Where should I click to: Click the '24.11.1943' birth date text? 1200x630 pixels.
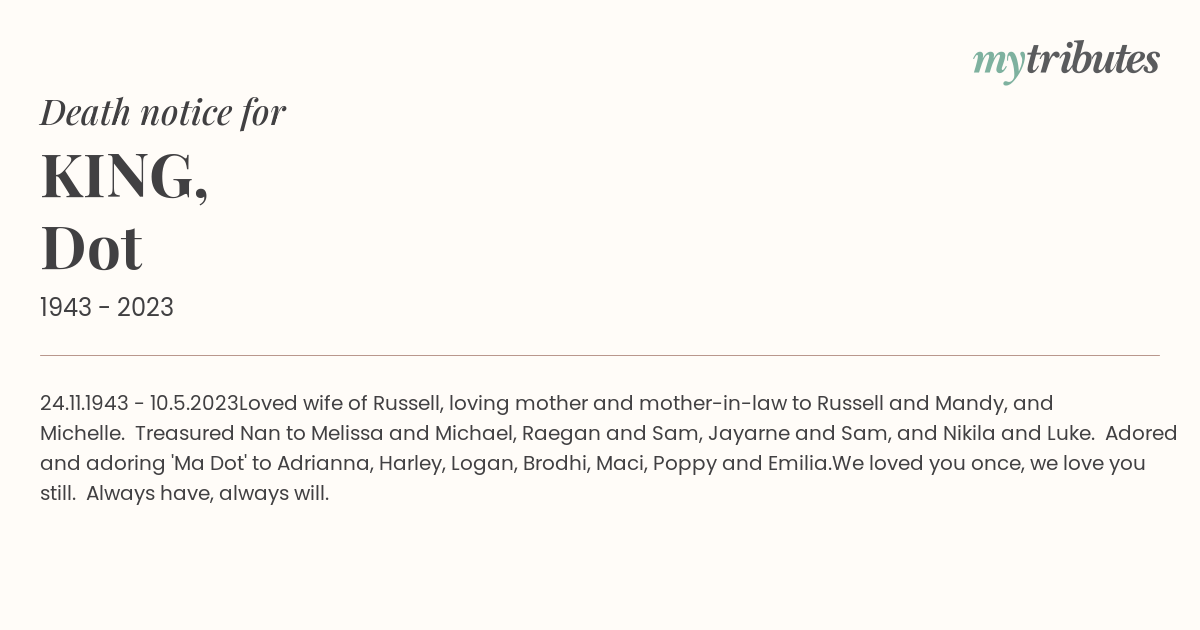84,403
